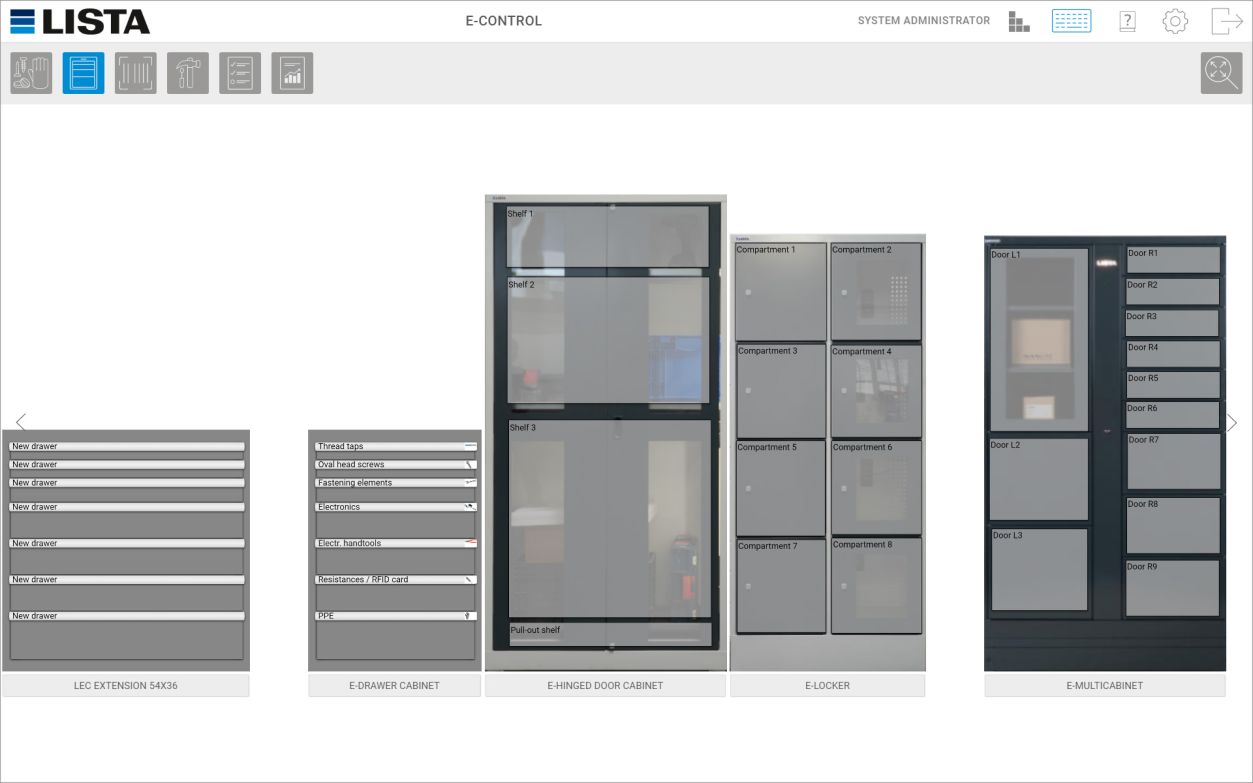This screenshot has height=783, width=1253.
Task: Click the zoom-to-fit magnifier icon
Action: click(x=1221, y=73)
